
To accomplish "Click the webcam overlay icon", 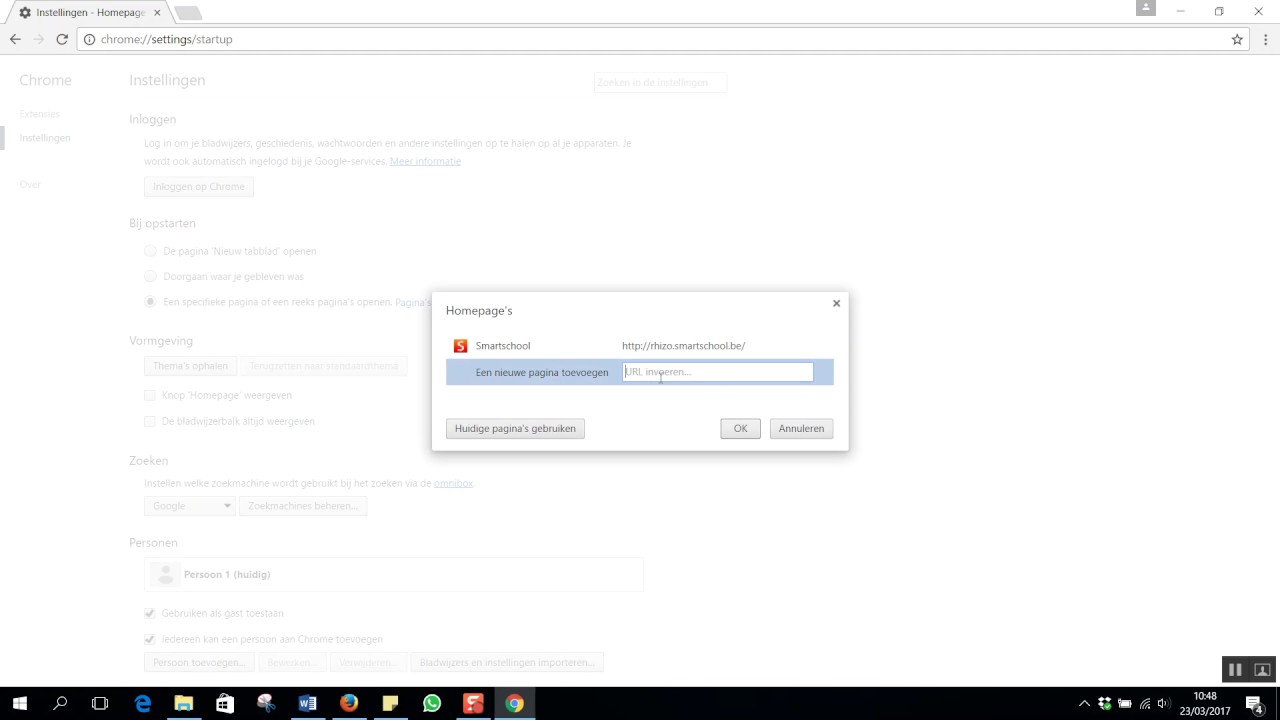I will coord(1262,670).
